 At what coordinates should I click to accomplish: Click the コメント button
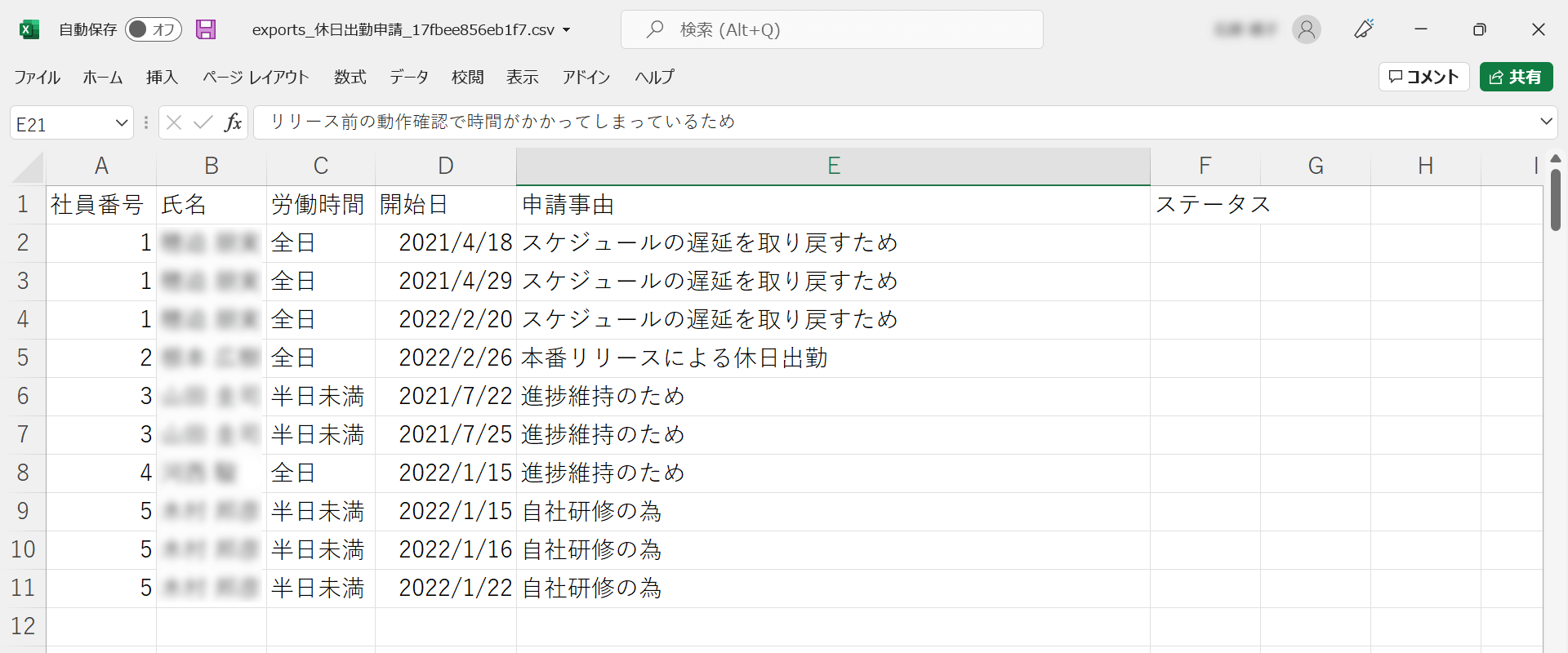pos(1423,77)
